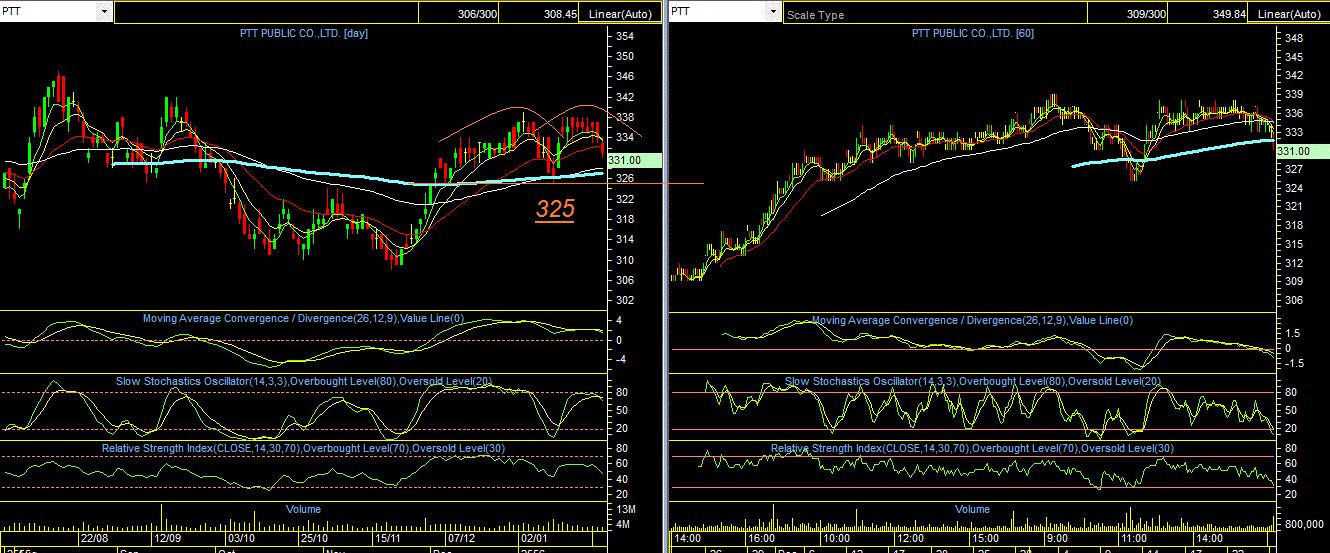This screenshot has height=553, width=1330.
Task: Click the daily chart MACD indicator label
Action: coord(304,319)
